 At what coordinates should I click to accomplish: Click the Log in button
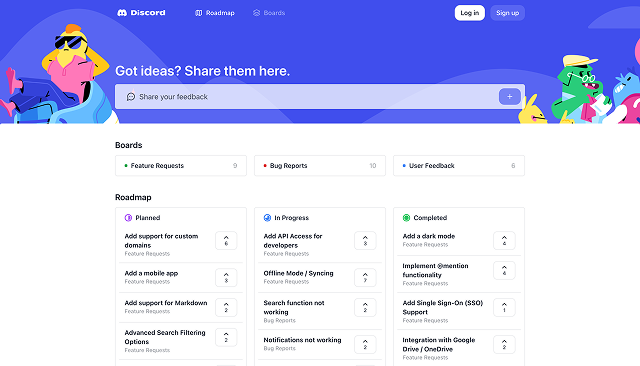(x=469, y=13)
